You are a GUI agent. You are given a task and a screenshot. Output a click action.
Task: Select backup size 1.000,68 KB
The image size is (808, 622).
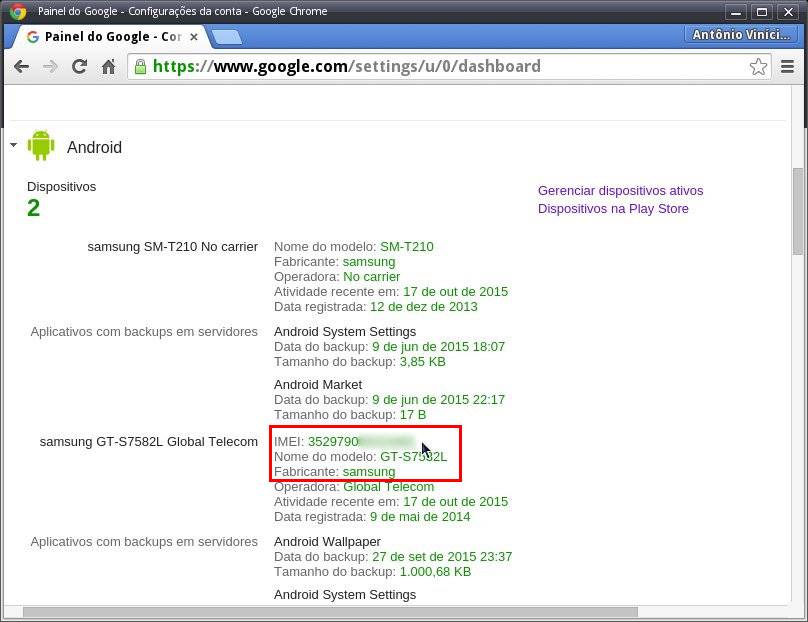point(435,571)
